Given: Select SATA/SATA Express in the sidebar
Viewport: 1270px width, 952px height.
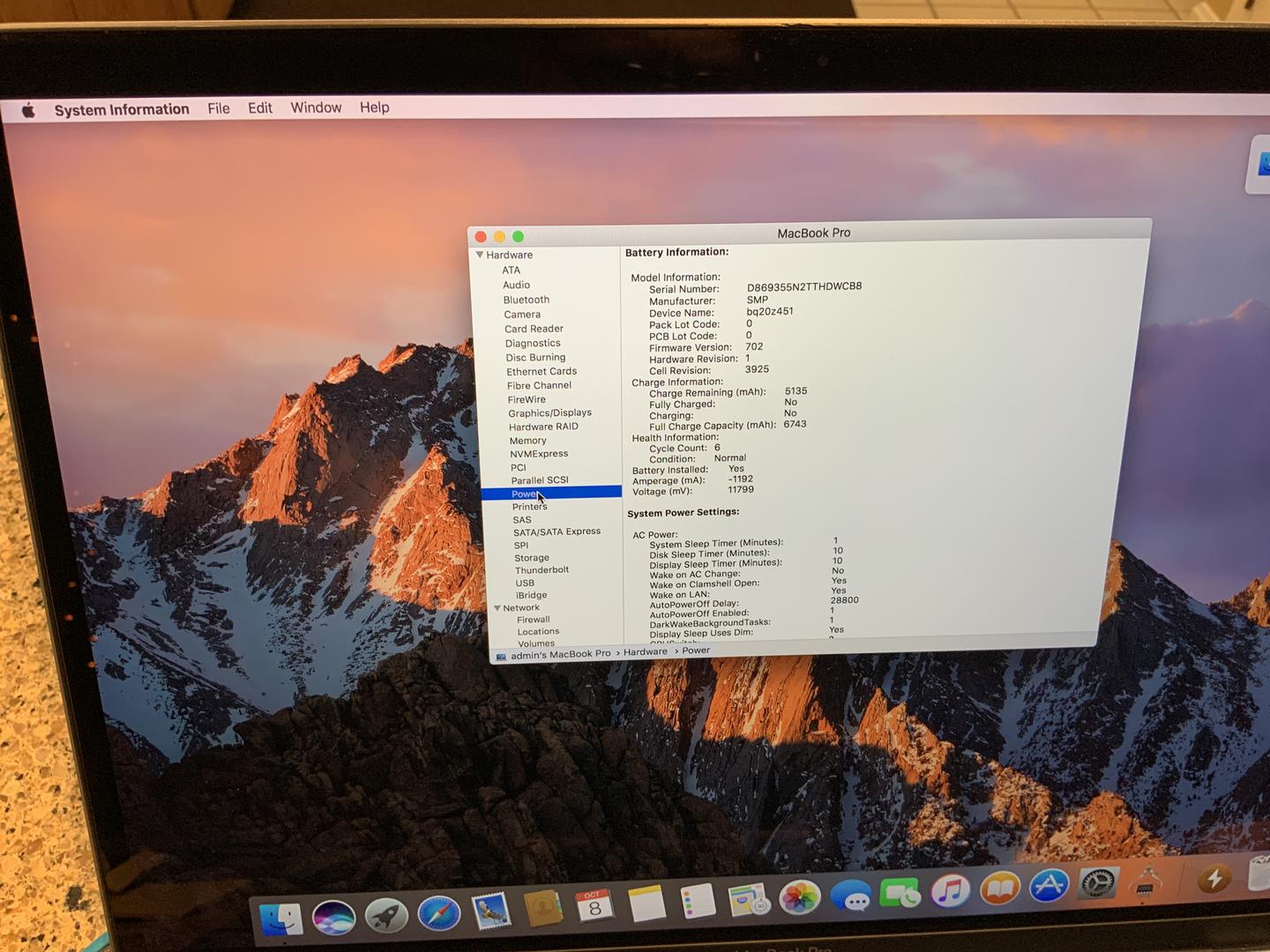Looking at the screenshot, I should click(557, 532).
